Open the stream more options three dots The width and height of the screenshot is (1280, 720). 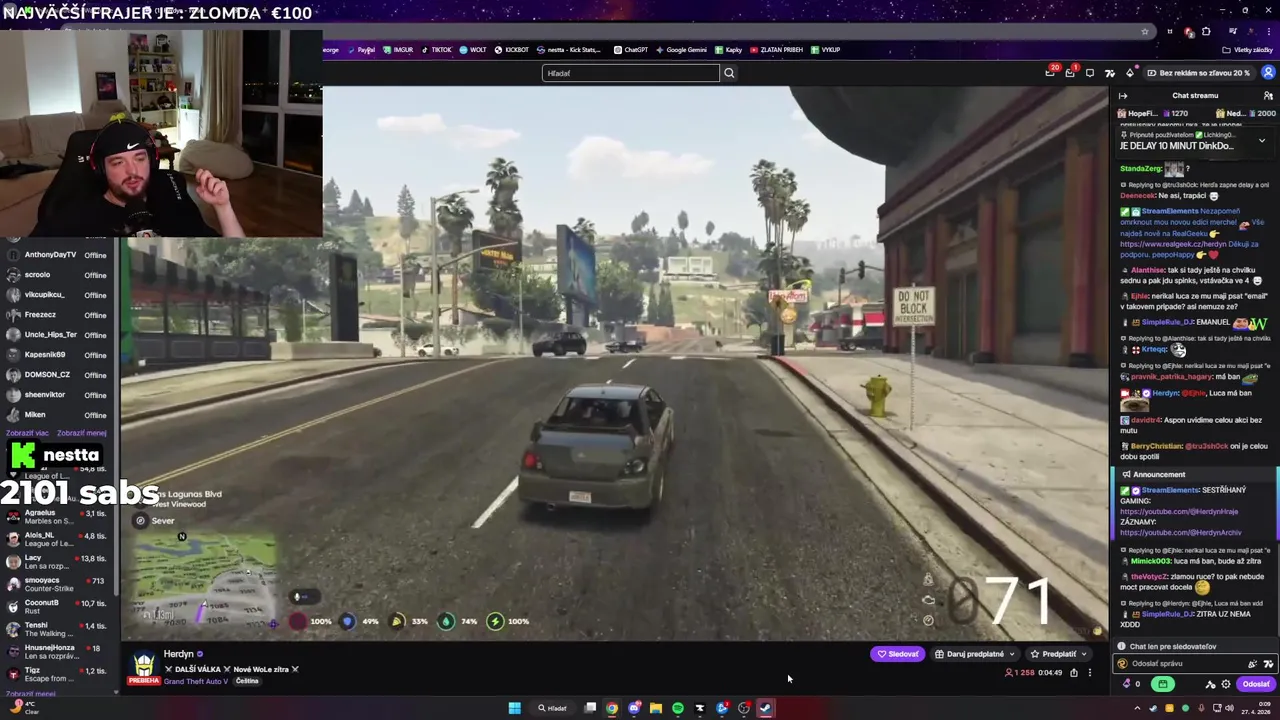[x=1090, y=673]
